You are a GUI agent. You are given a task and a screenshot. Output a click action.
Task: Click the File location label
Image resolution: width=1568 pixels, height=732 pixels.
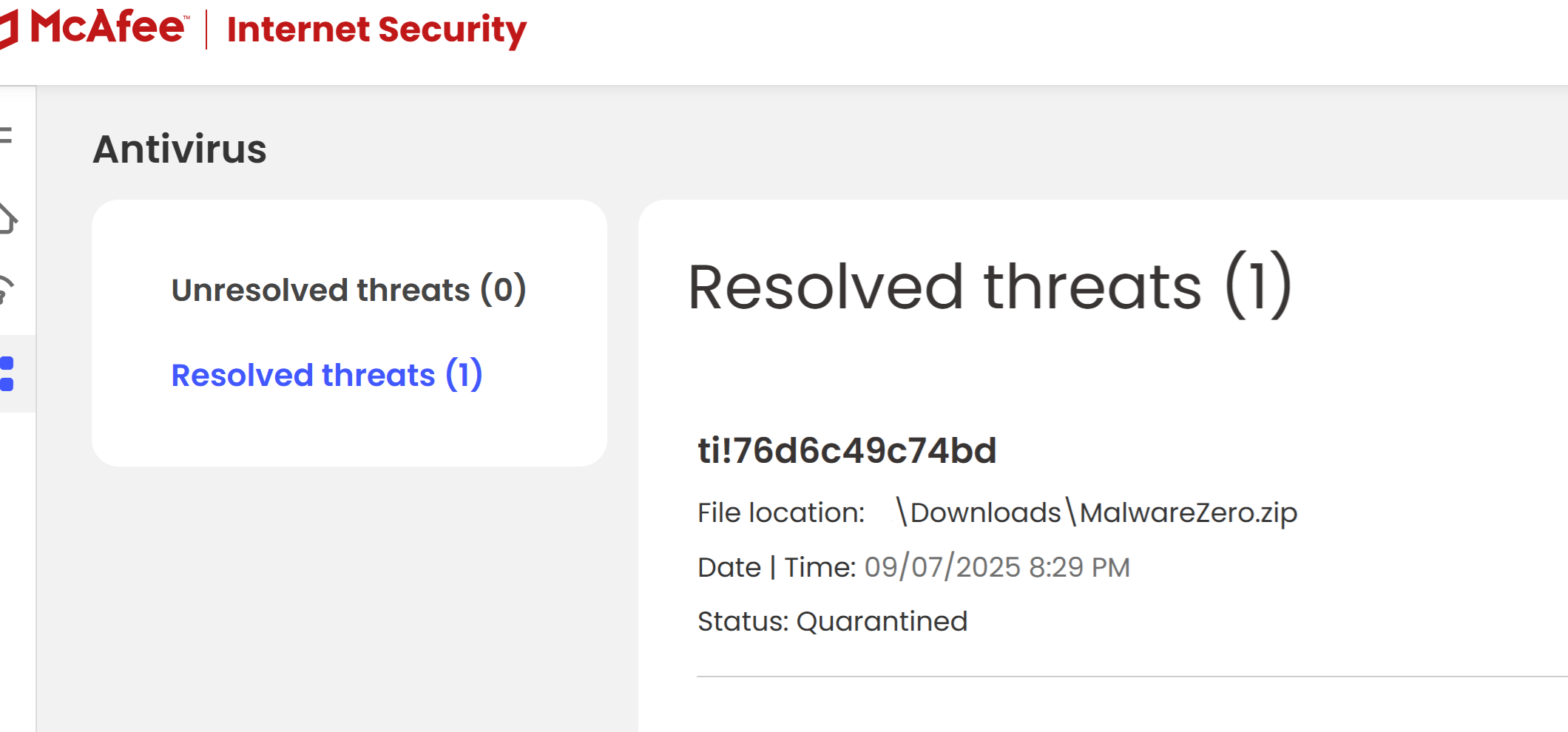781,512
